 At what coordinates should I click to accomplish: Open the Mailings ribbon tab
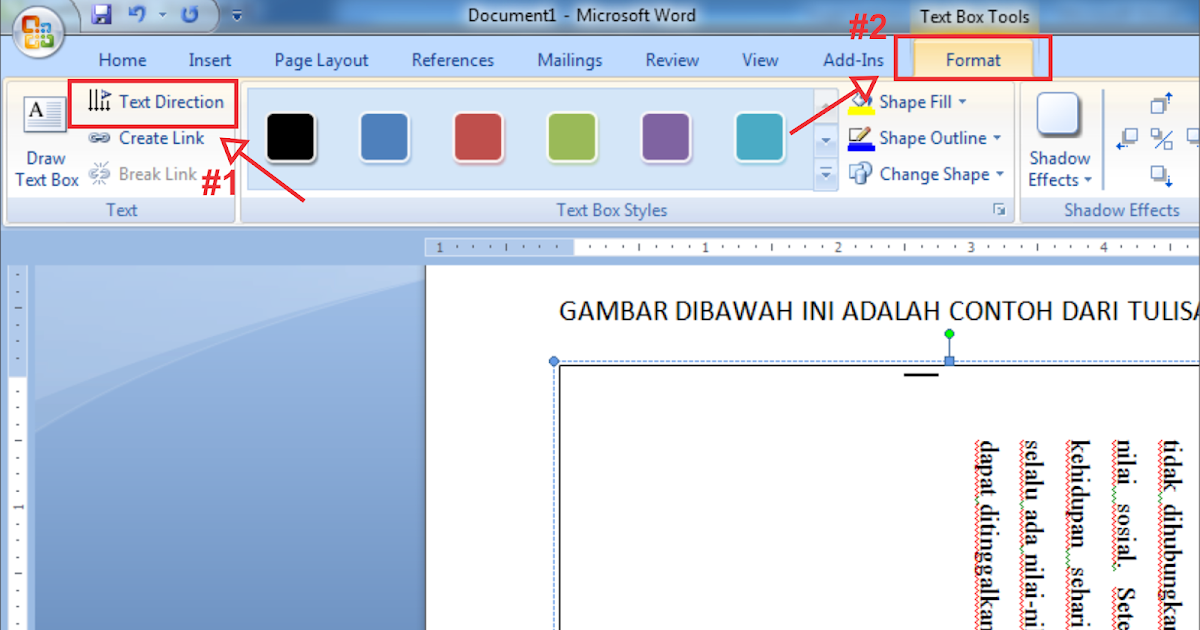pyautogui.click(x=569, y=59)
